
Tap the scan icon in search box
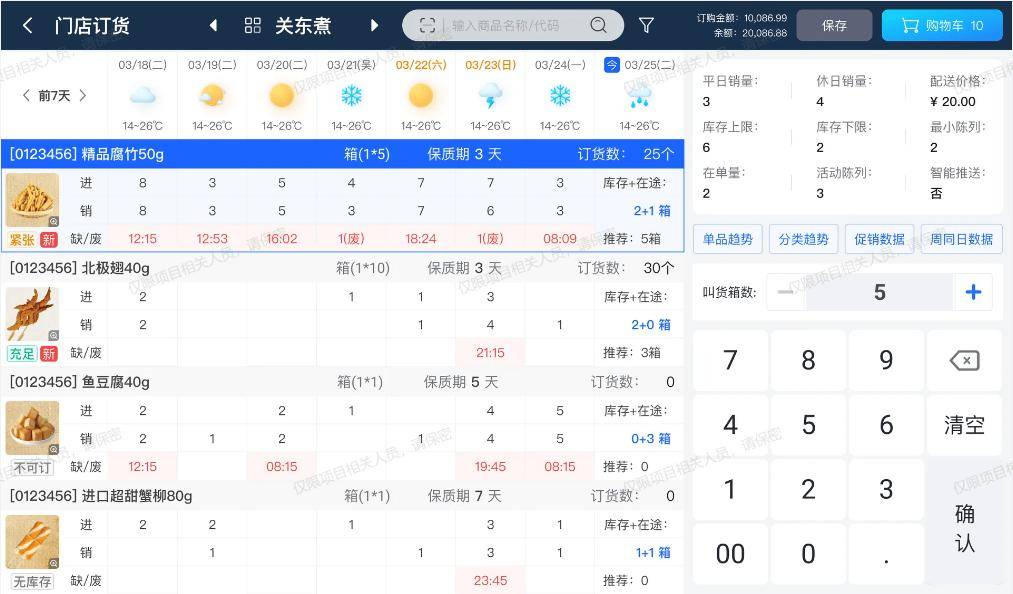coord(428,26)
